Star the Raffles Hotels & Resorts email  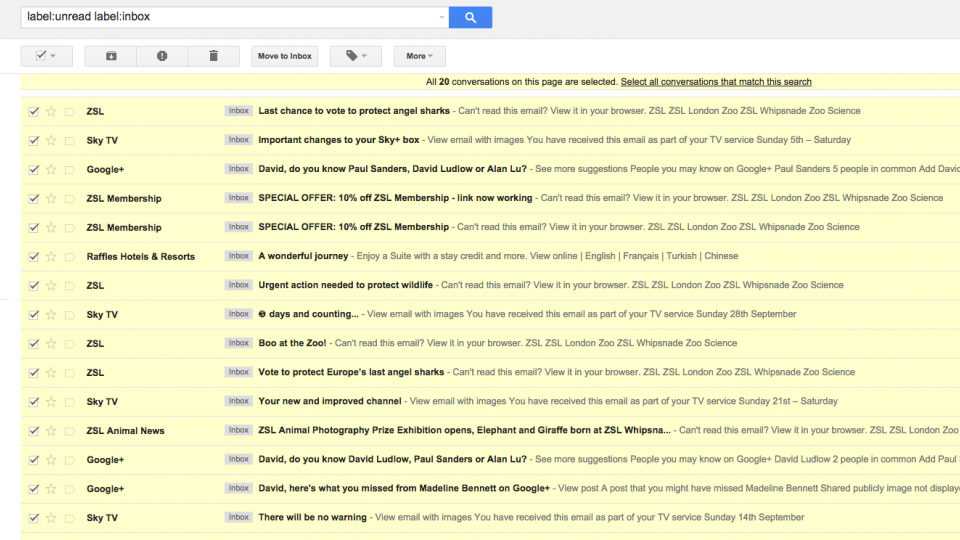(x=51, y=257)
